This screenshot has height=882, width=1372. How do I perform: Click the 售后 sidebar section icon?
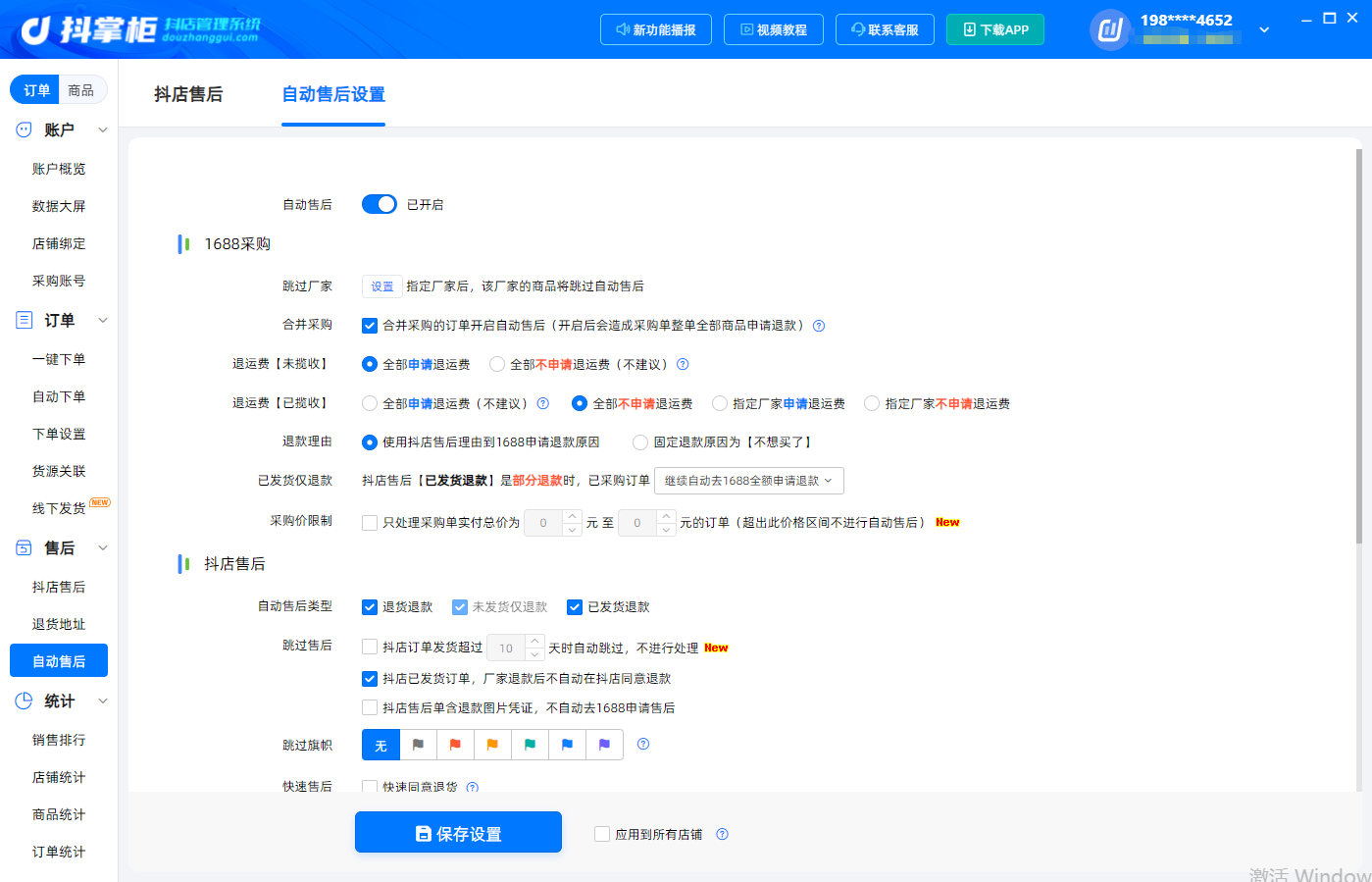24,547
